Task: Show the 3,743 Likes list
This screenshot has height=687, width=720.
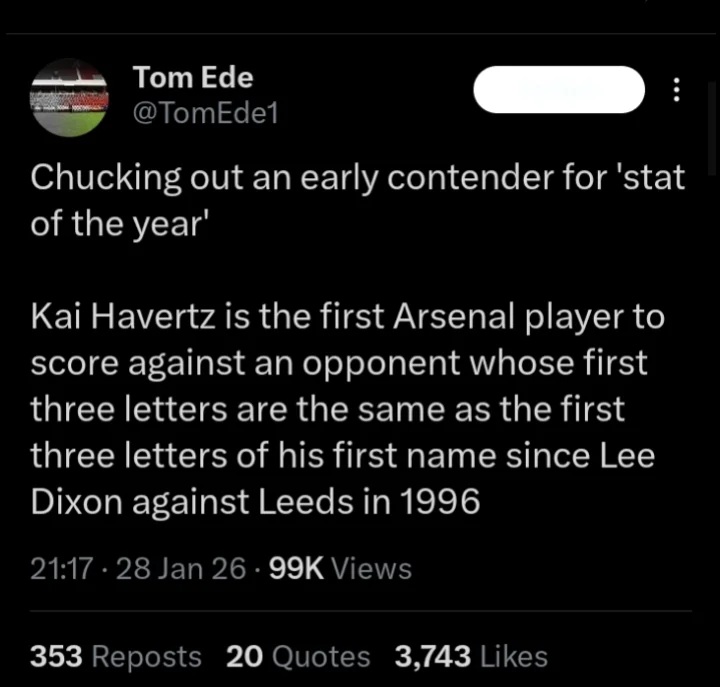Action: click(471, 656)
